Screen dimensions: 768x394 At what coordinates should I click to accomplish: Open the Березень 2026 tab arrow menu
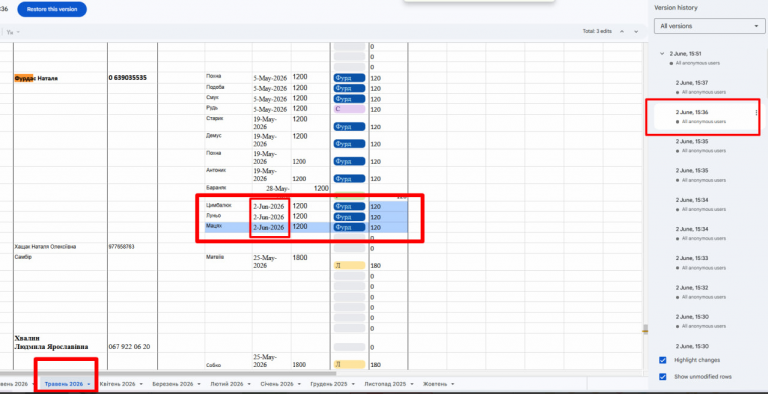(198, 384)
